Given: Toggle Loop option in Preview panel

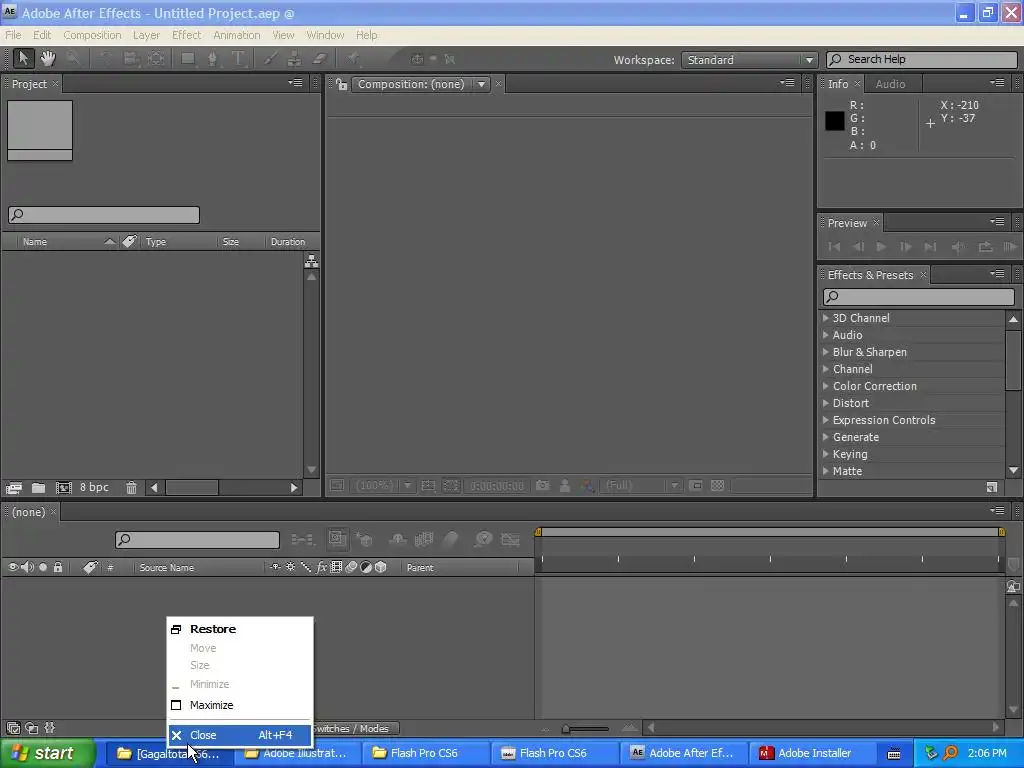Looking at the screenshot, I should pyautogui.click(x=985, y=247).
